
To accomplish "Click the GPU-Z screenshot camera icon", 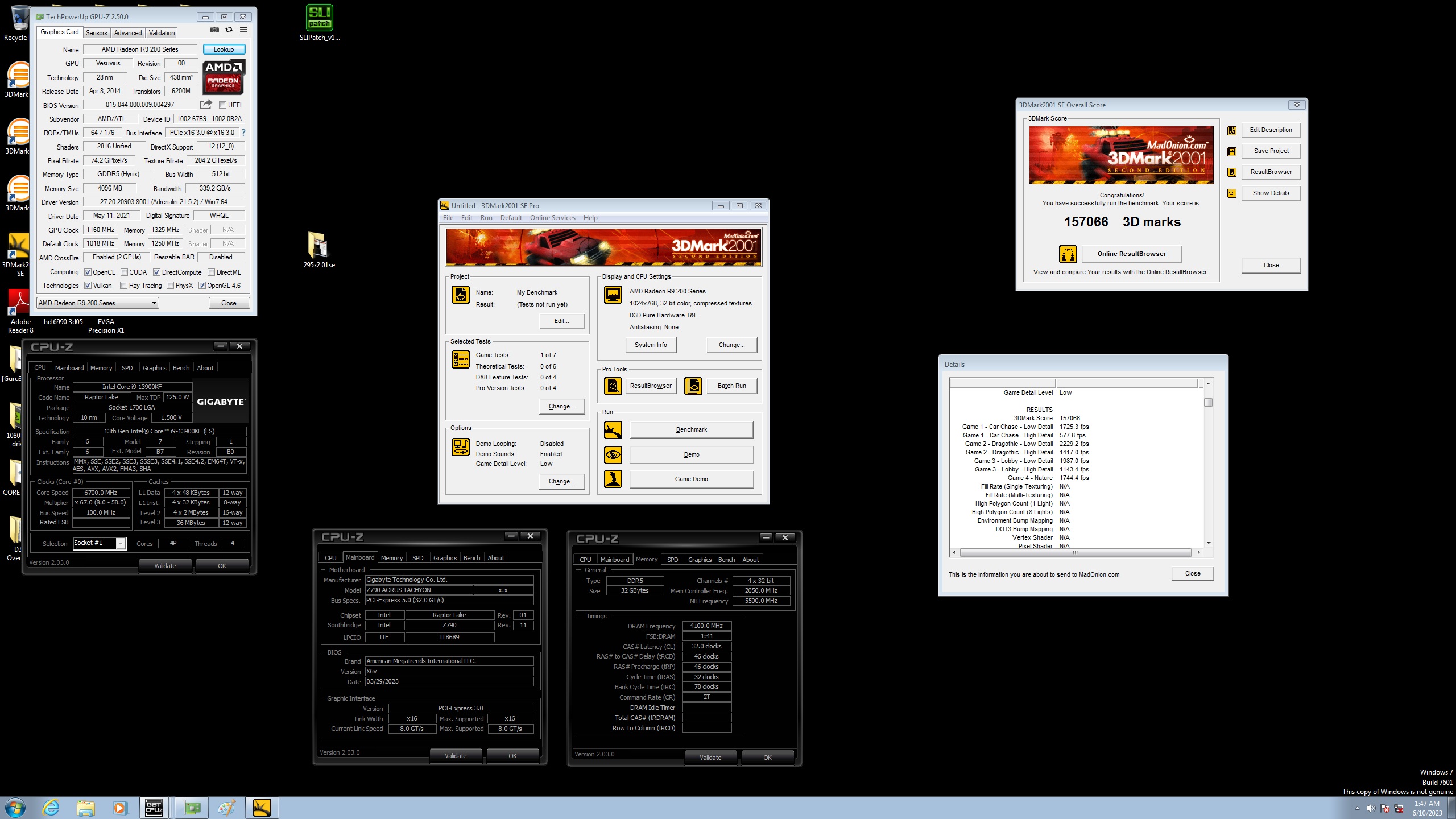I will tap(214, 30).
